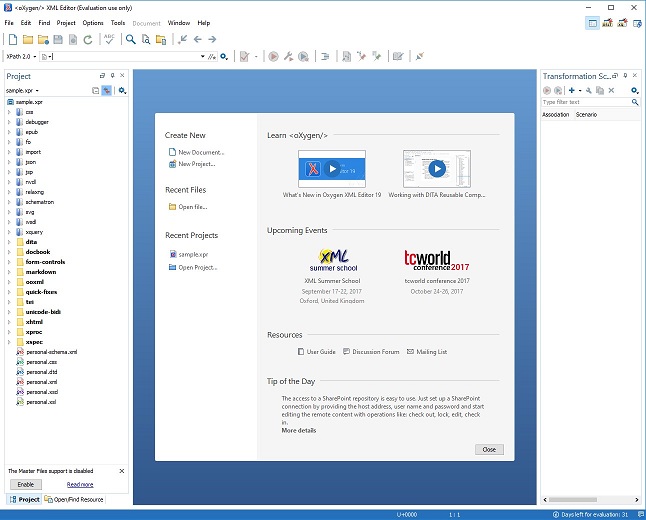Play the What's New in Oxygen video
This screenshot has width=646, height=520.
(x=332, y=169)
